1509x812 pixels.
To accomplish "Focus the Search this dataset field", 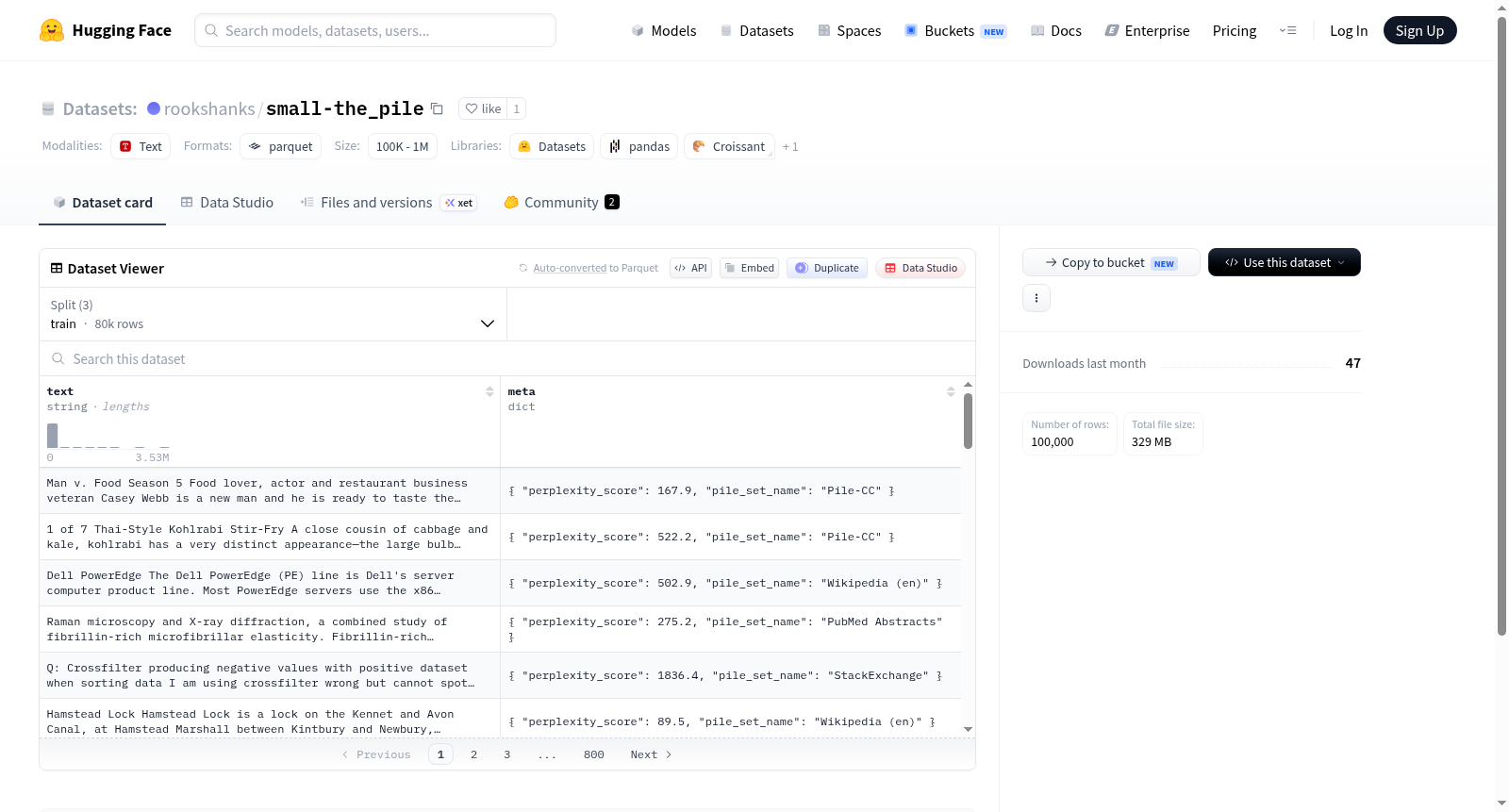I will click(506, 358).
